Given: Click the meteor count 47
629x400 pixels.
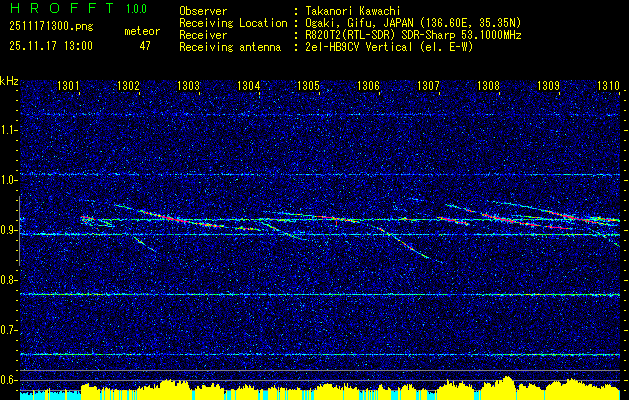Looking at the screenshot, I should pos(145,46).
